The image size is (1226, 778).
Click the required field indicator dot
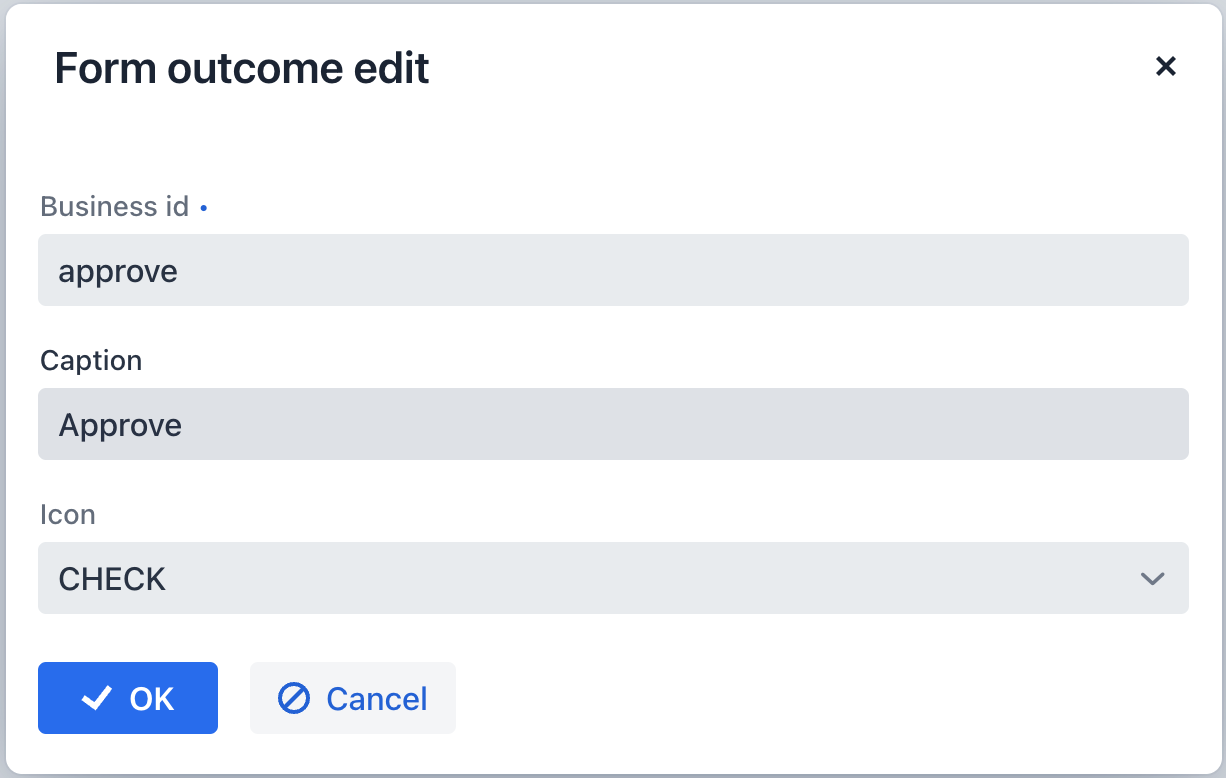click(x=204, y=206)
